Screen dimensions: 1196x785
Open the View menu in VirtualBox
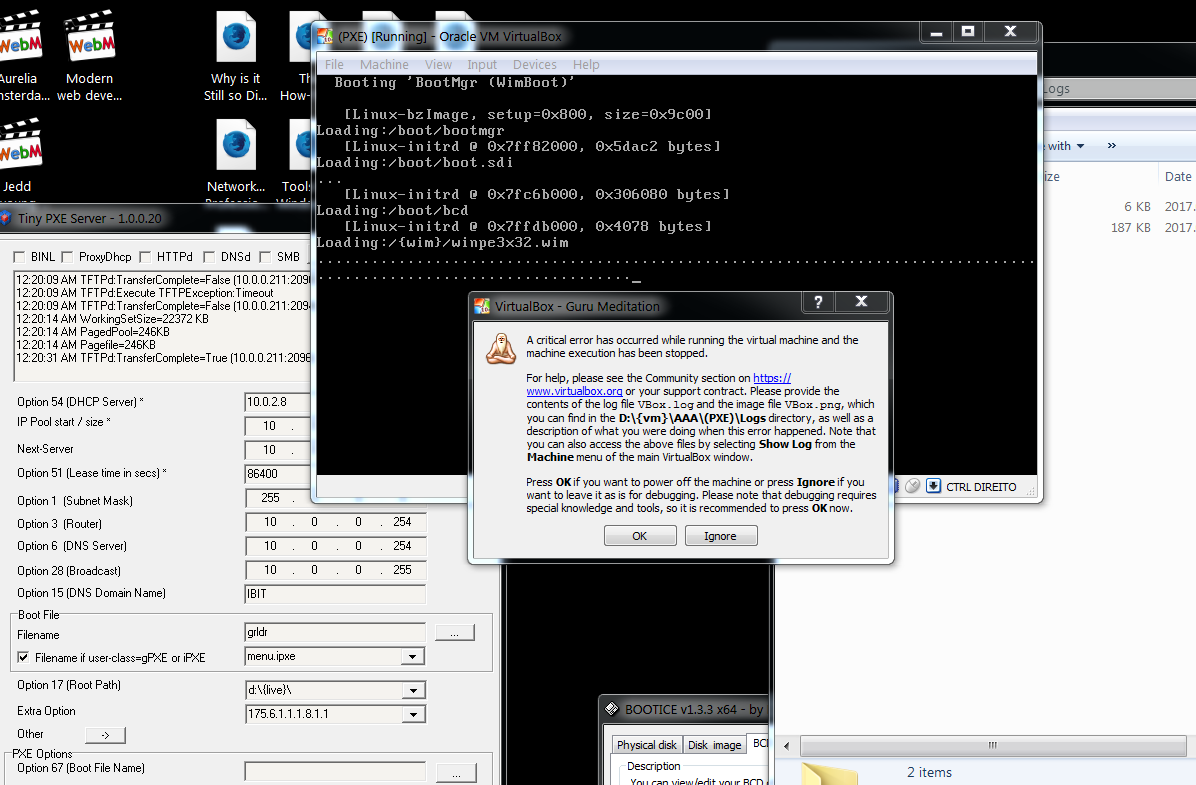(x=439, y=65)
